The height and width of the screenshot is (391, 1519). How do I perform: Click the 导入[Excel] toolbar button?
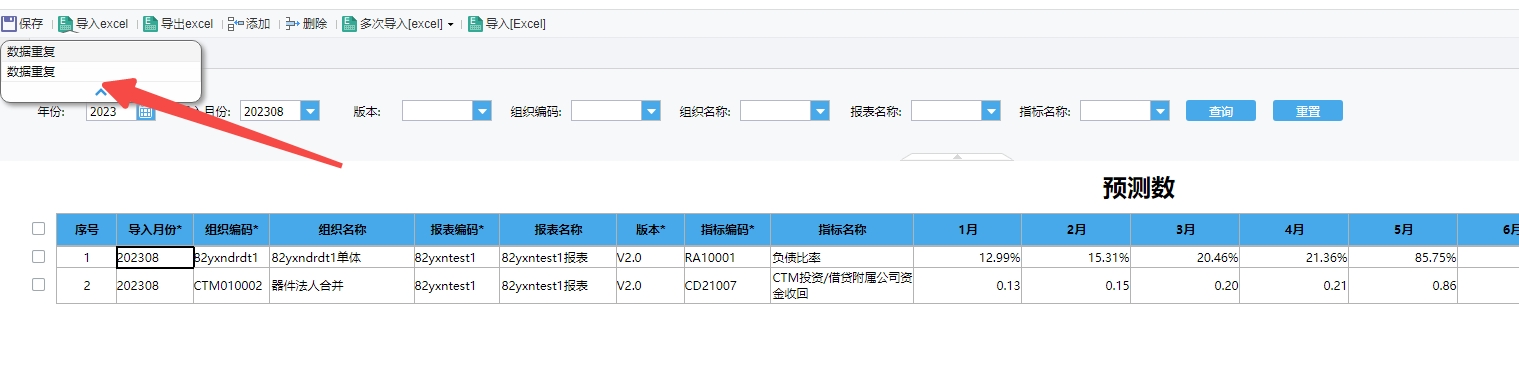point(507,23)
